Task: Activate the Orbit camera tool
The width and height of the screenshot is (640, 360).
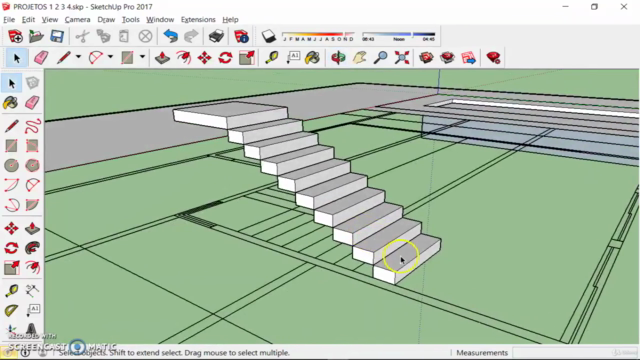Action: click(x=338, y=58)
